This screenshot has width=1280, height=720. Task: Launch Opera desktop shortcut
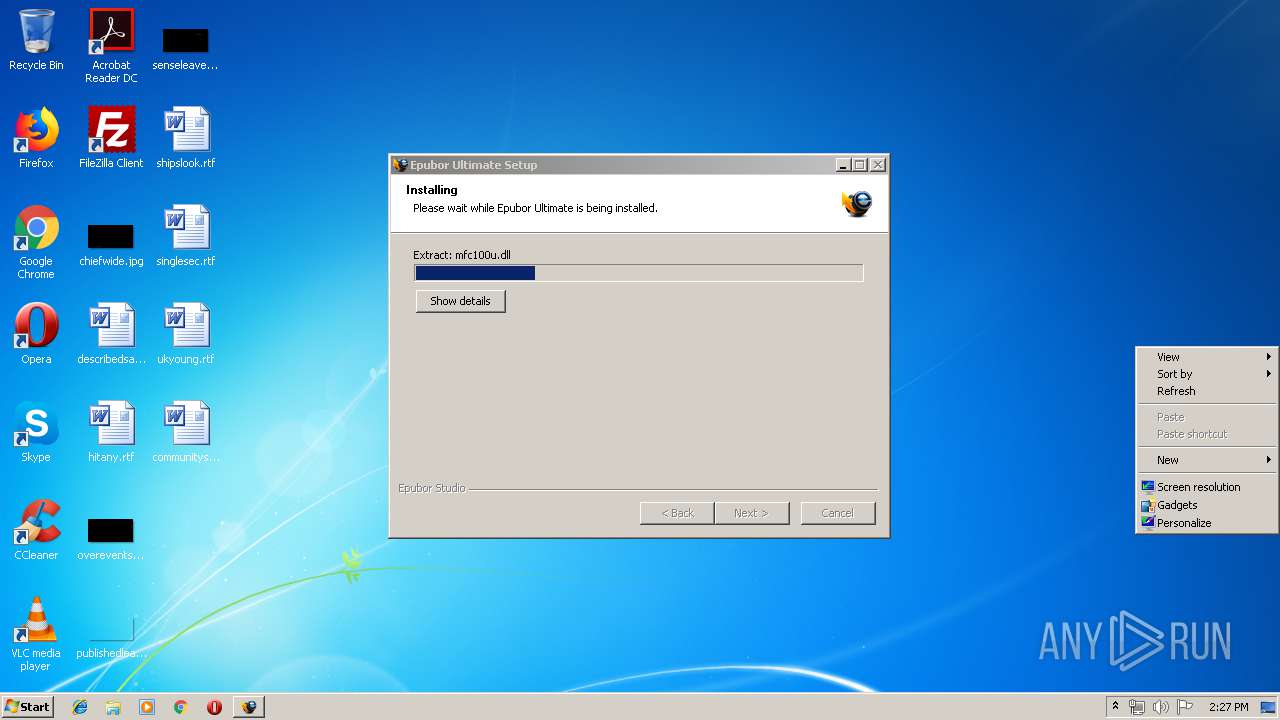tap(36, 334)
